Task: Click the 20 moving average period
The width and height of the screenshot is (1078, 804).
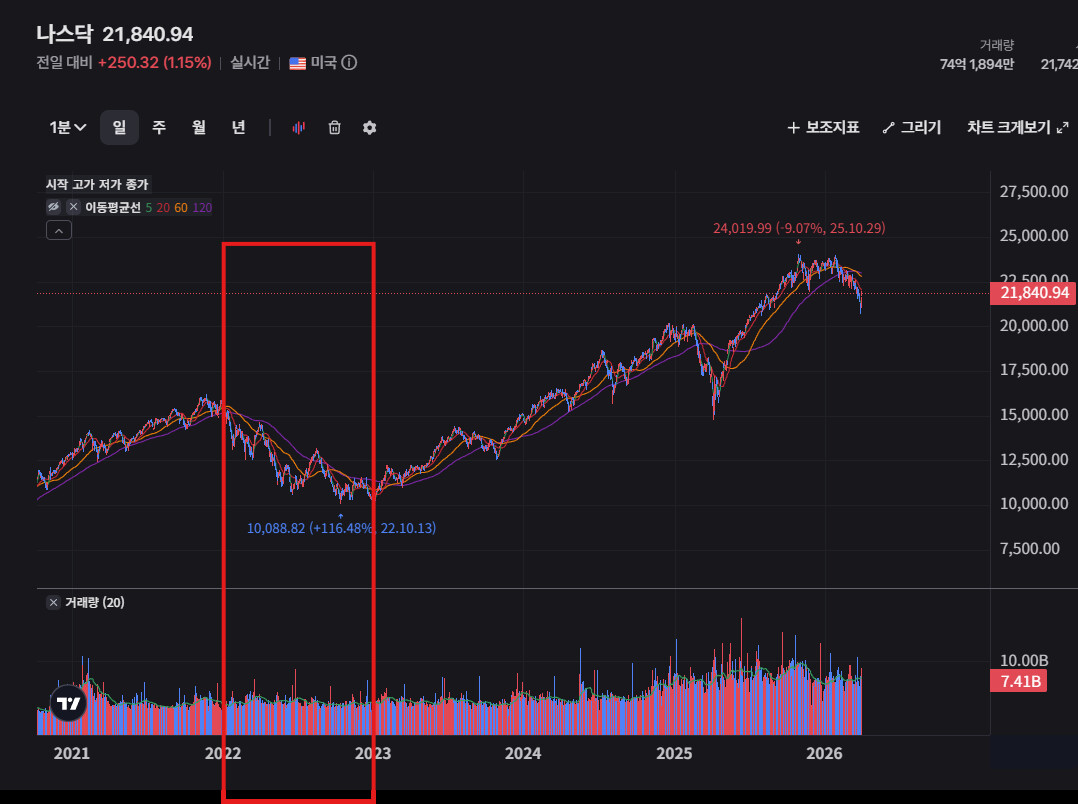Action: tap(163, 208)
